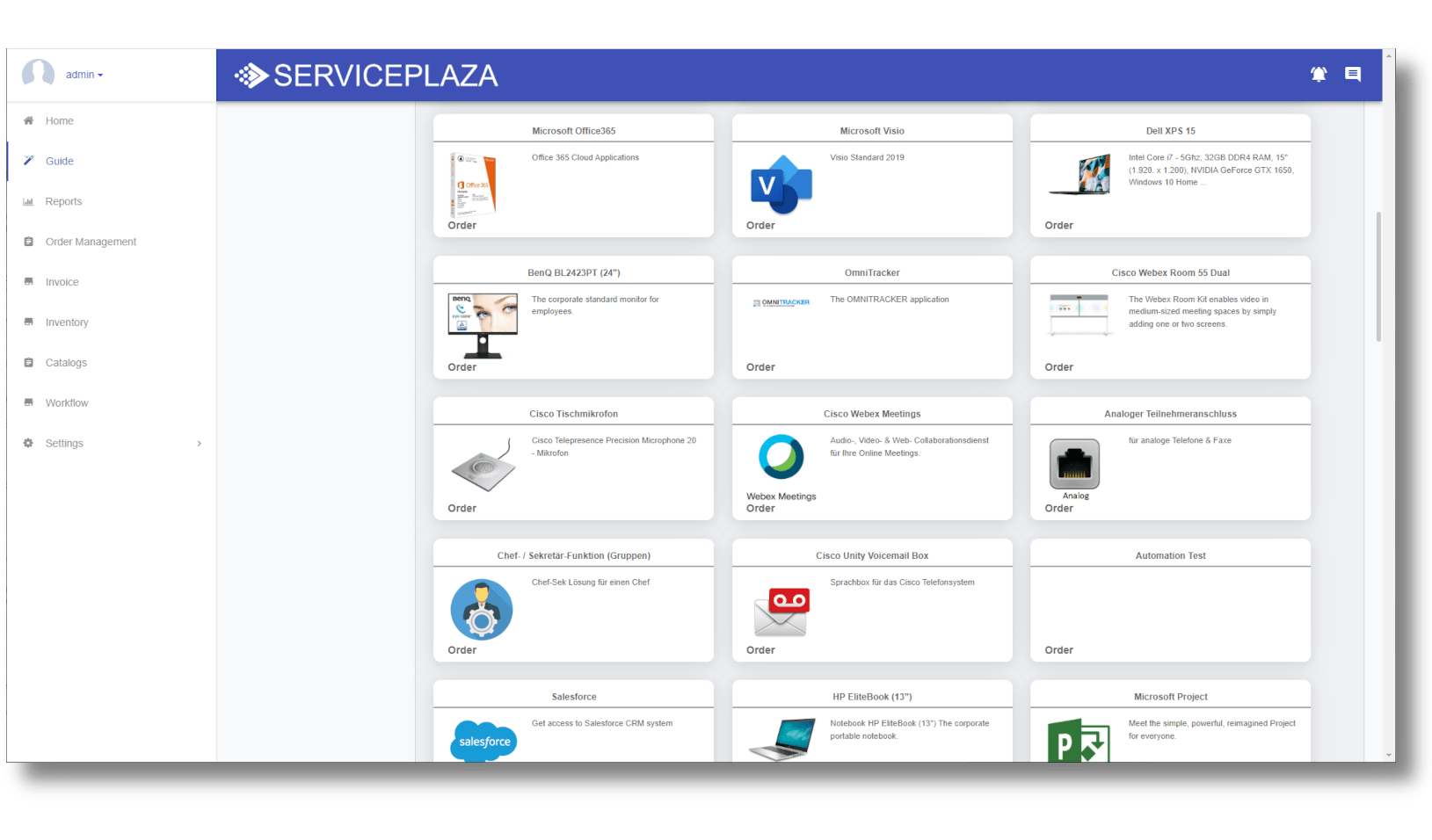1432x840 pixels.
Task: Click the page scrollbar down arrow
Action: point(1389,756)
